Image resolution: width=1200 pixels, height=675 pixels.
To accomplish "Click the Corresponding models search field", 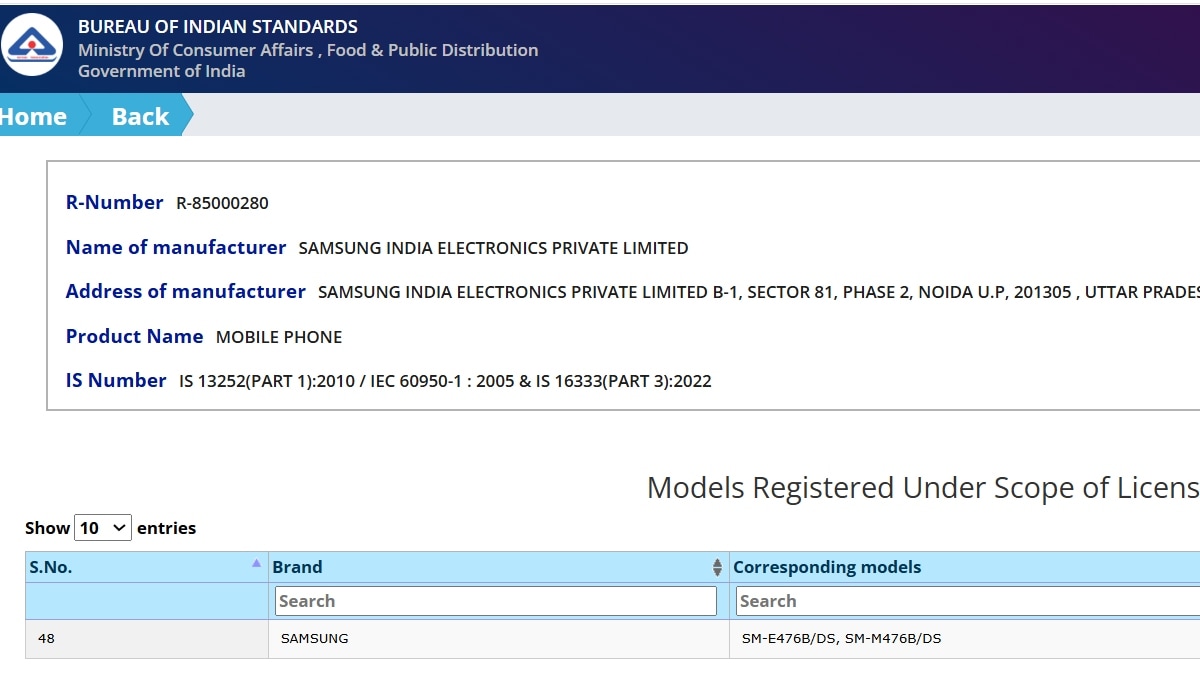I will 968,601.
